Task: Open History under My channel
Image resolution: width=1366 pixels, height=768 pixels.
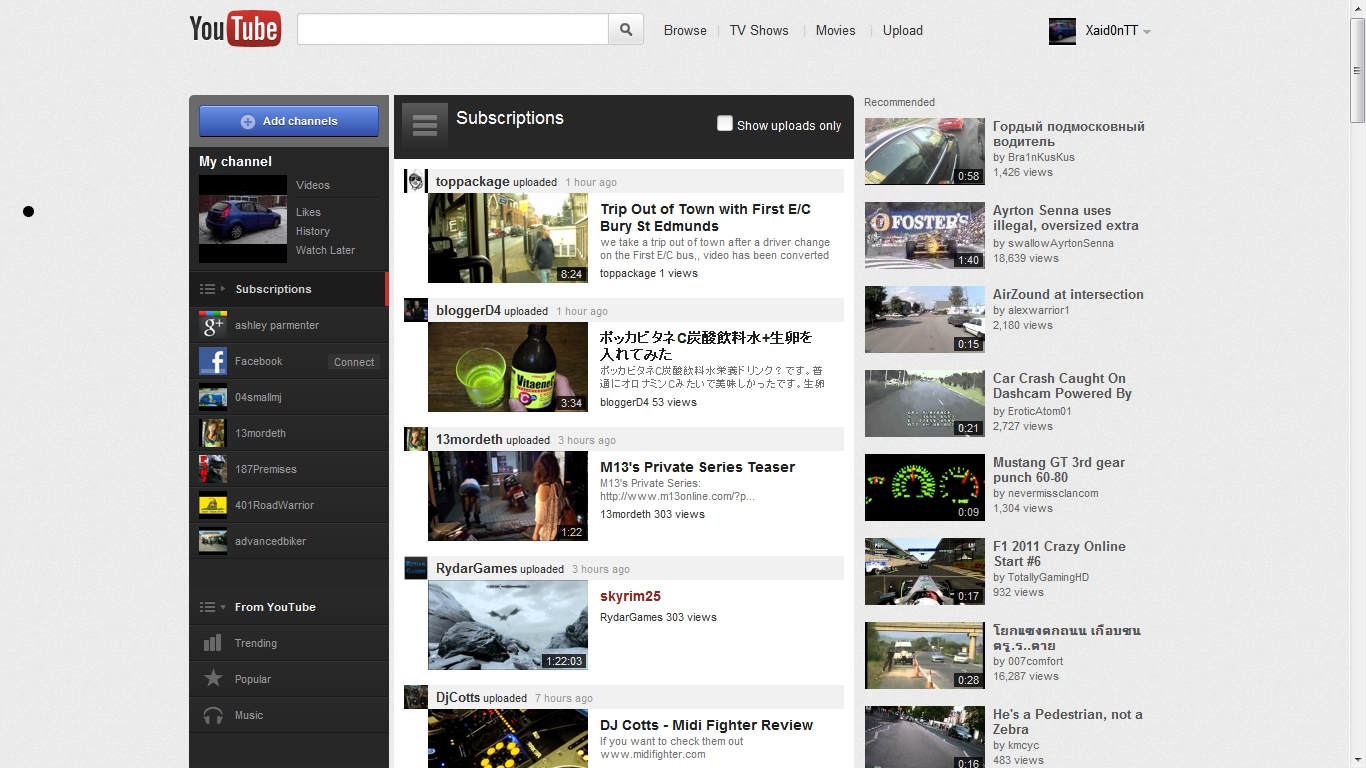Action: pyautogui.click(x=313, y=231)
